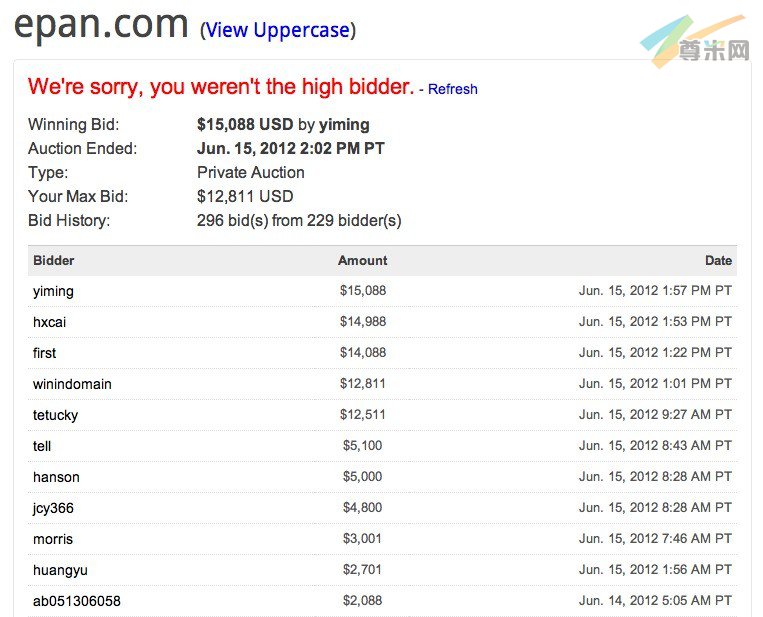The width and height of the screenshot is (763, 617).
Task: Select bidder name ab051306058
Action: [77, 601]
